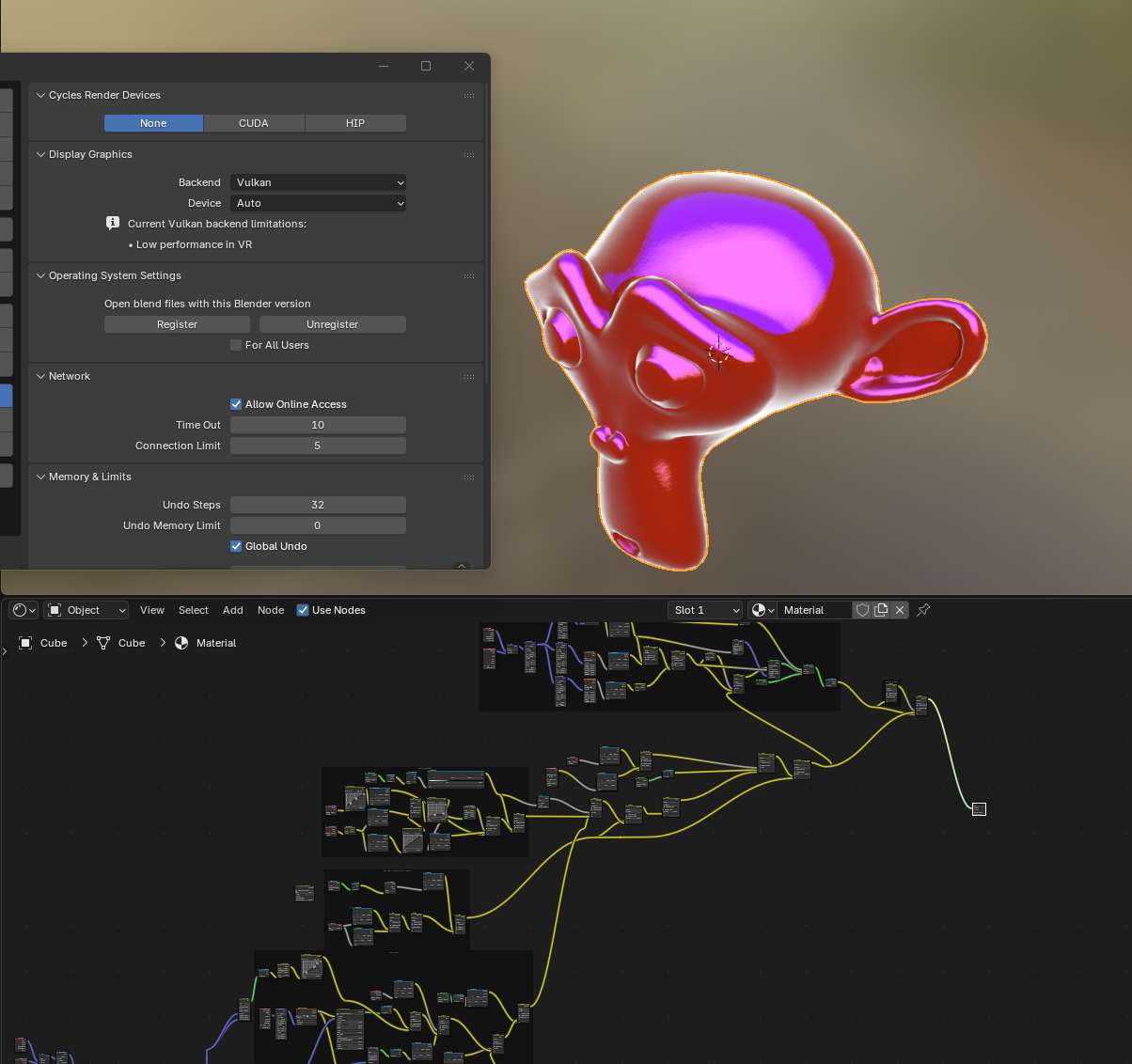The height and width of the screenshot is (1064, 1132).
Task: Collapse the Memory & Limits panel
Action: tap(40, 477)
